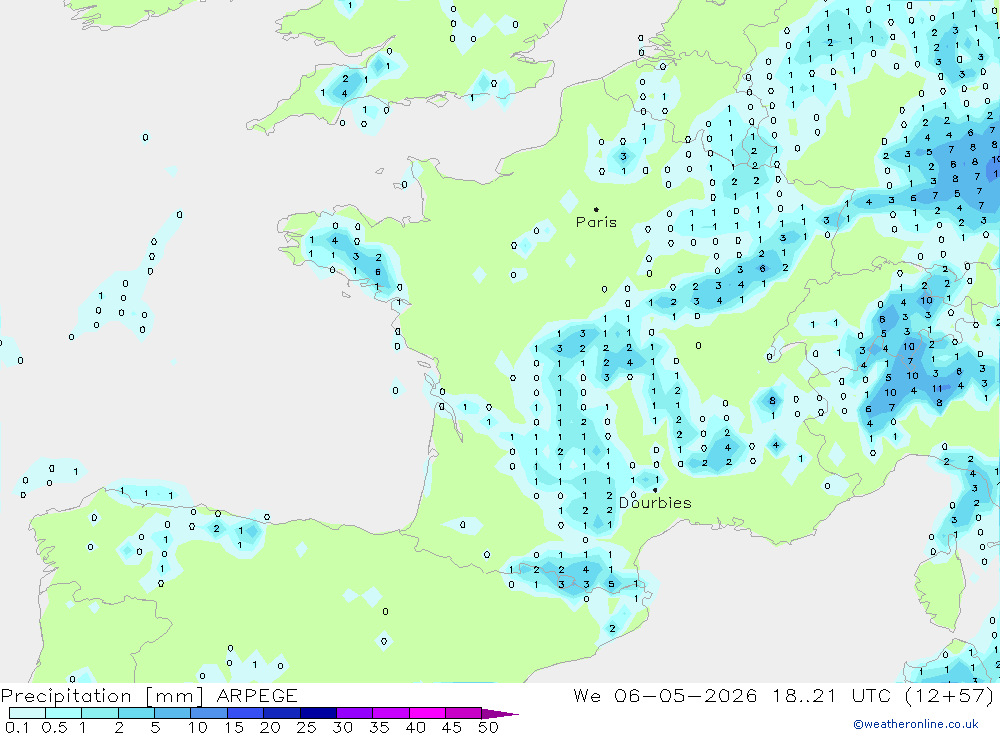This screenshot has height=733, width=1000.
Task: Pick the 40–45 mm legend color box
Action: click(x=427, y=713)
